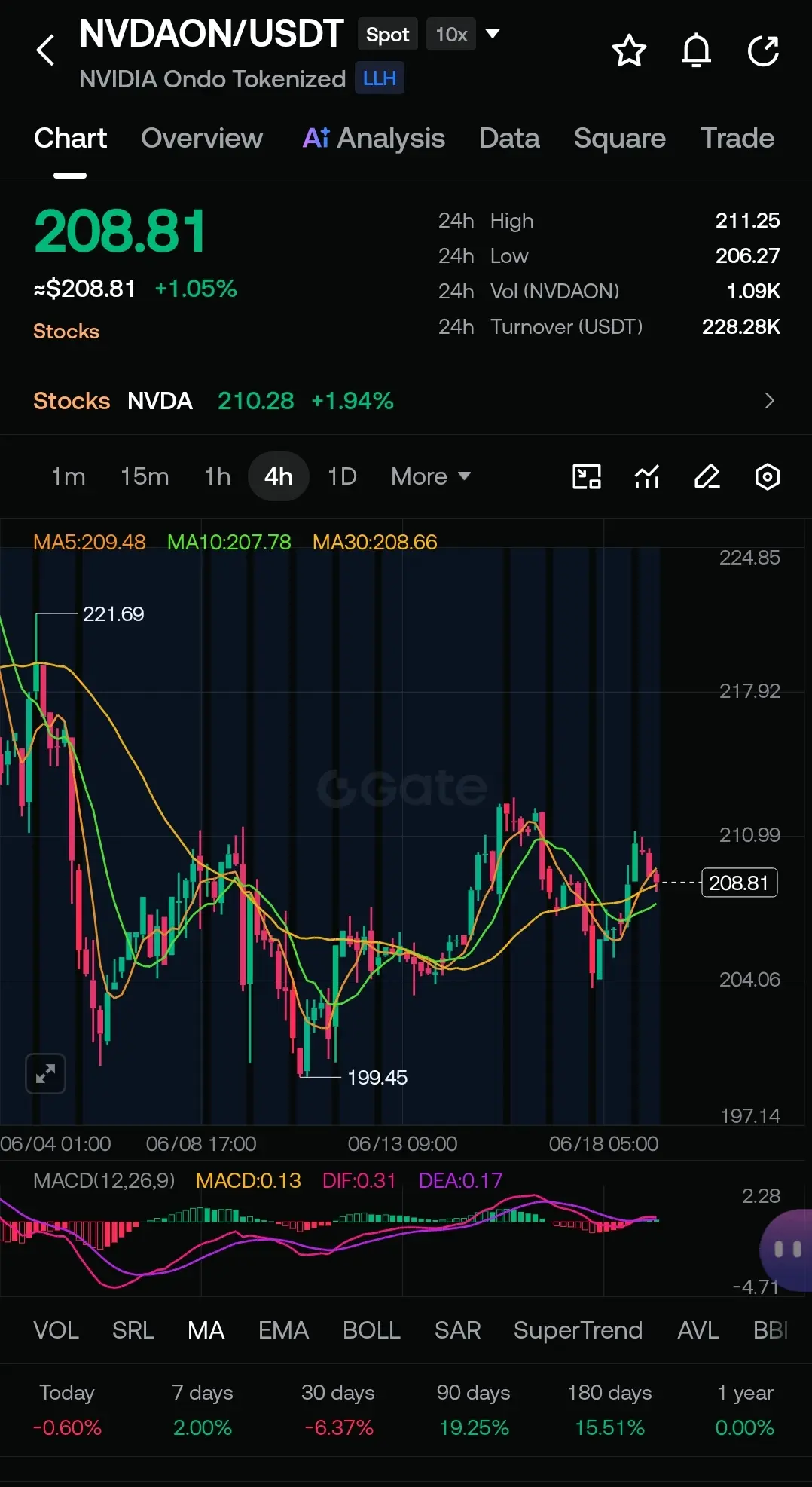The width and height of the screenshot is (812, 1487).
Task: Enable the SuperTrend indicator
Action: click(x=578, y=1330)
